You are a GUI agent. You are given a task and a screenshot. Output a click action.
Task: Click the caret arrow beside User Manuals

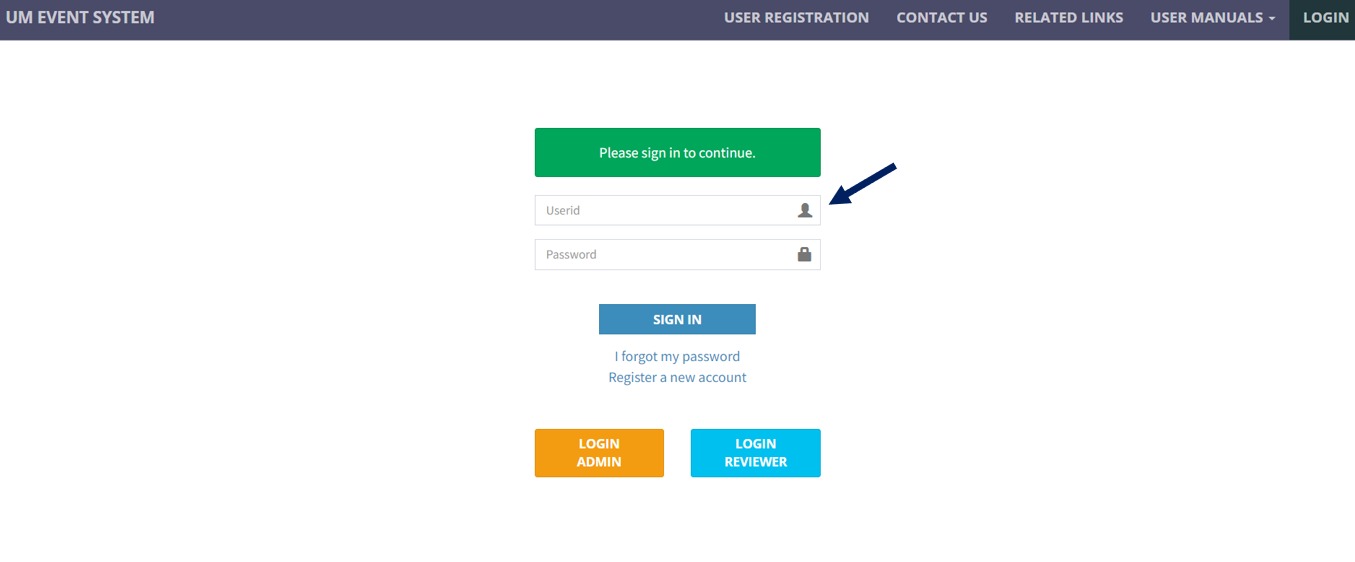point(1271,18)
